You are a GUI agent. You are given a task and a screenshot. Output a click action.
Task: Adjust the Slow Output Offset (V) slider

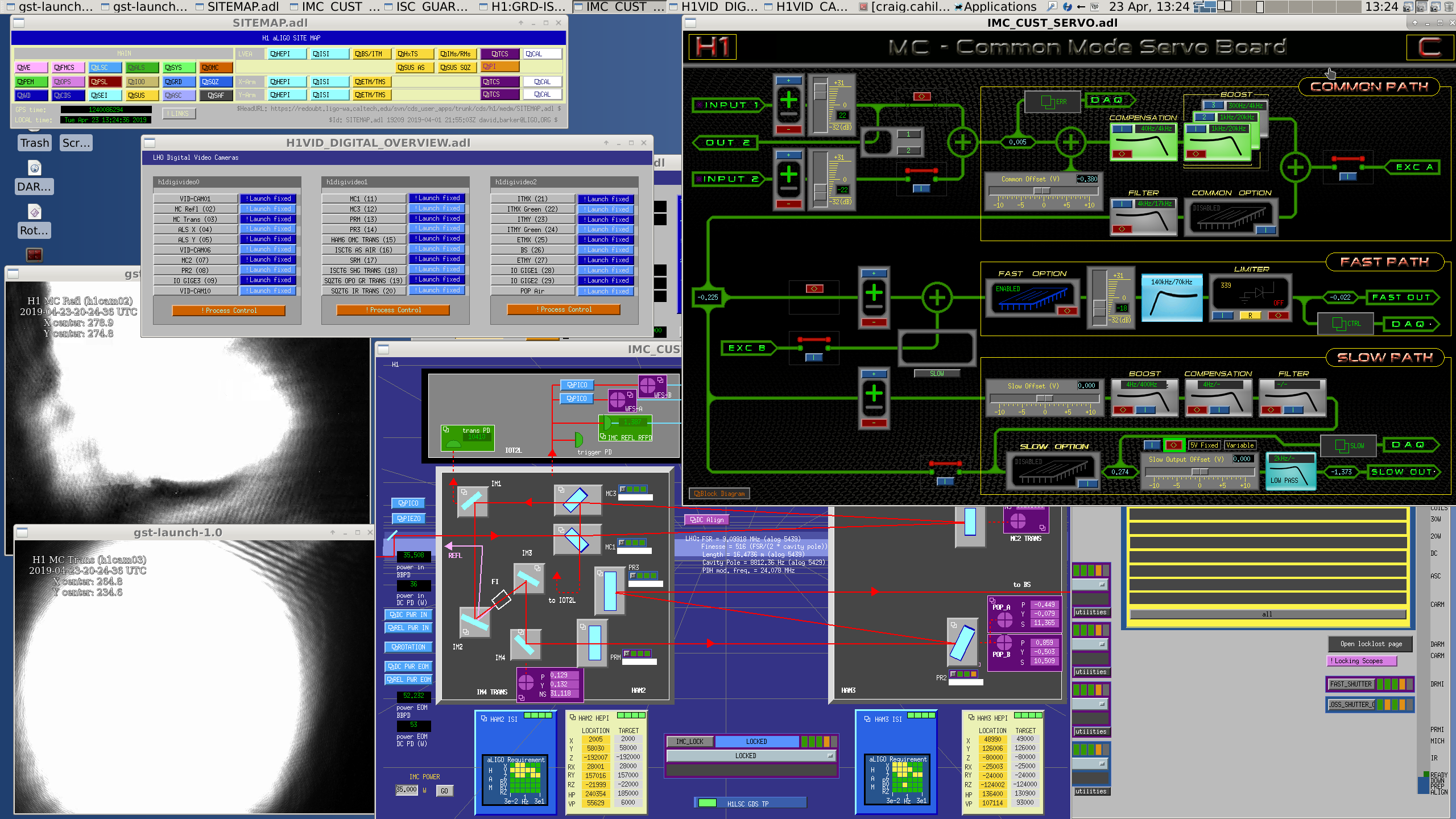1199,471
